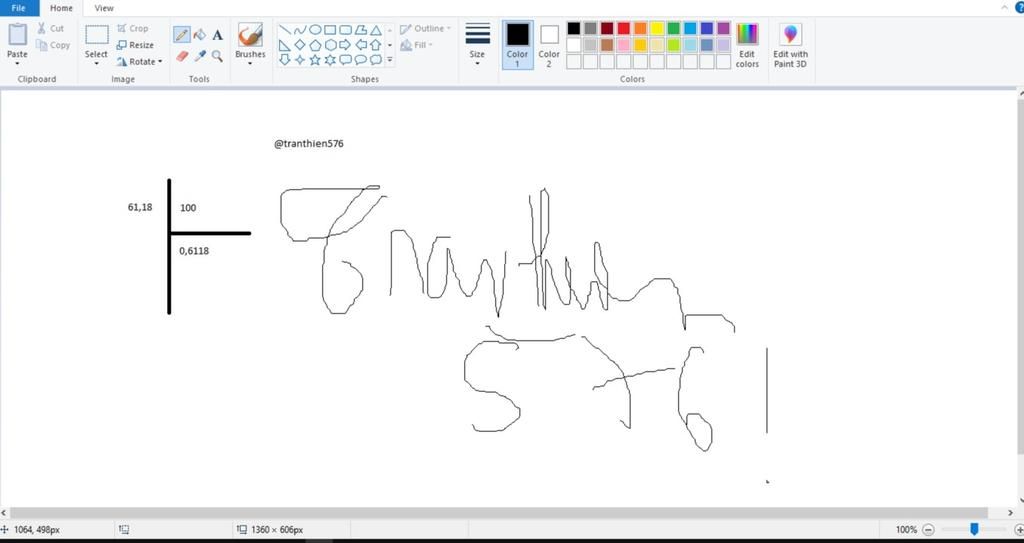Select Color 2 background box
This screenshot has width=1024, height=543.
click(549, 46)
